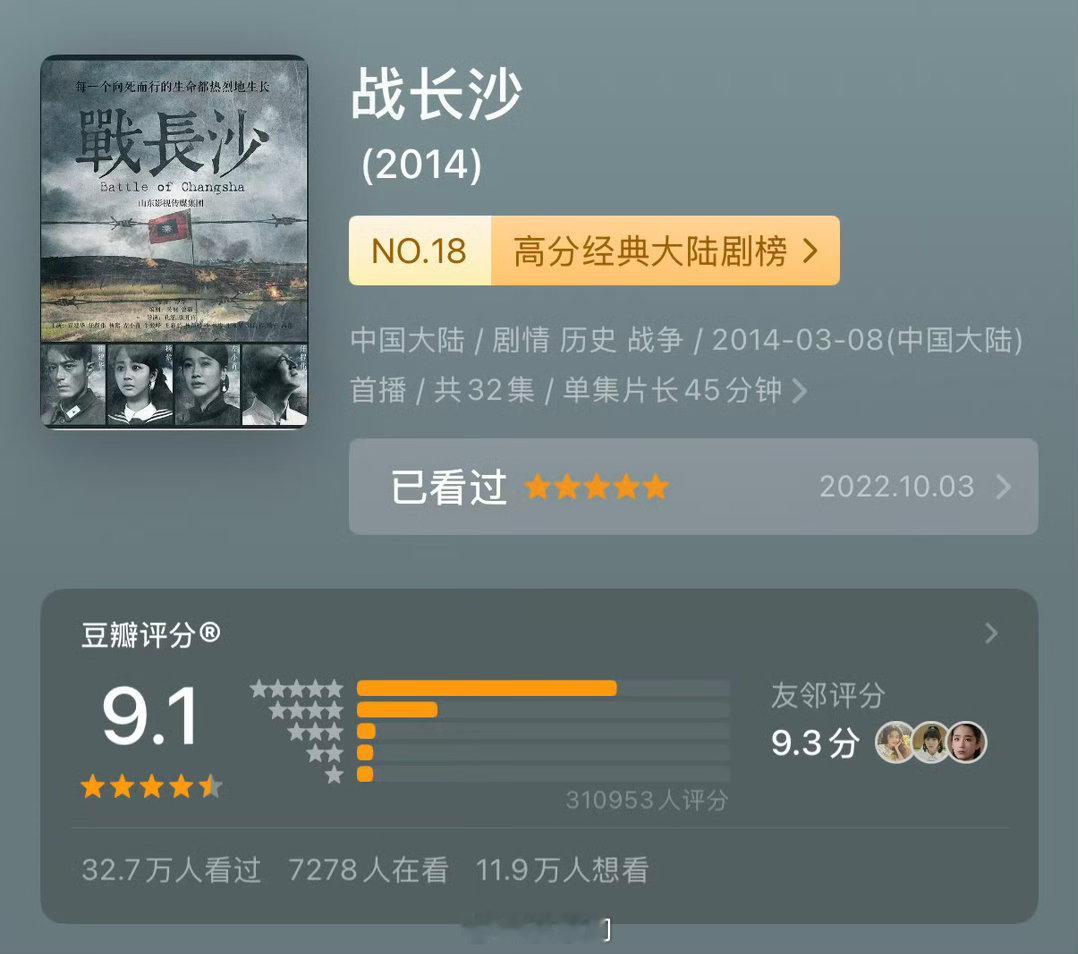Open 豆瓣评分 details via the chevron
1078x954 pixels.
(991, 633)
